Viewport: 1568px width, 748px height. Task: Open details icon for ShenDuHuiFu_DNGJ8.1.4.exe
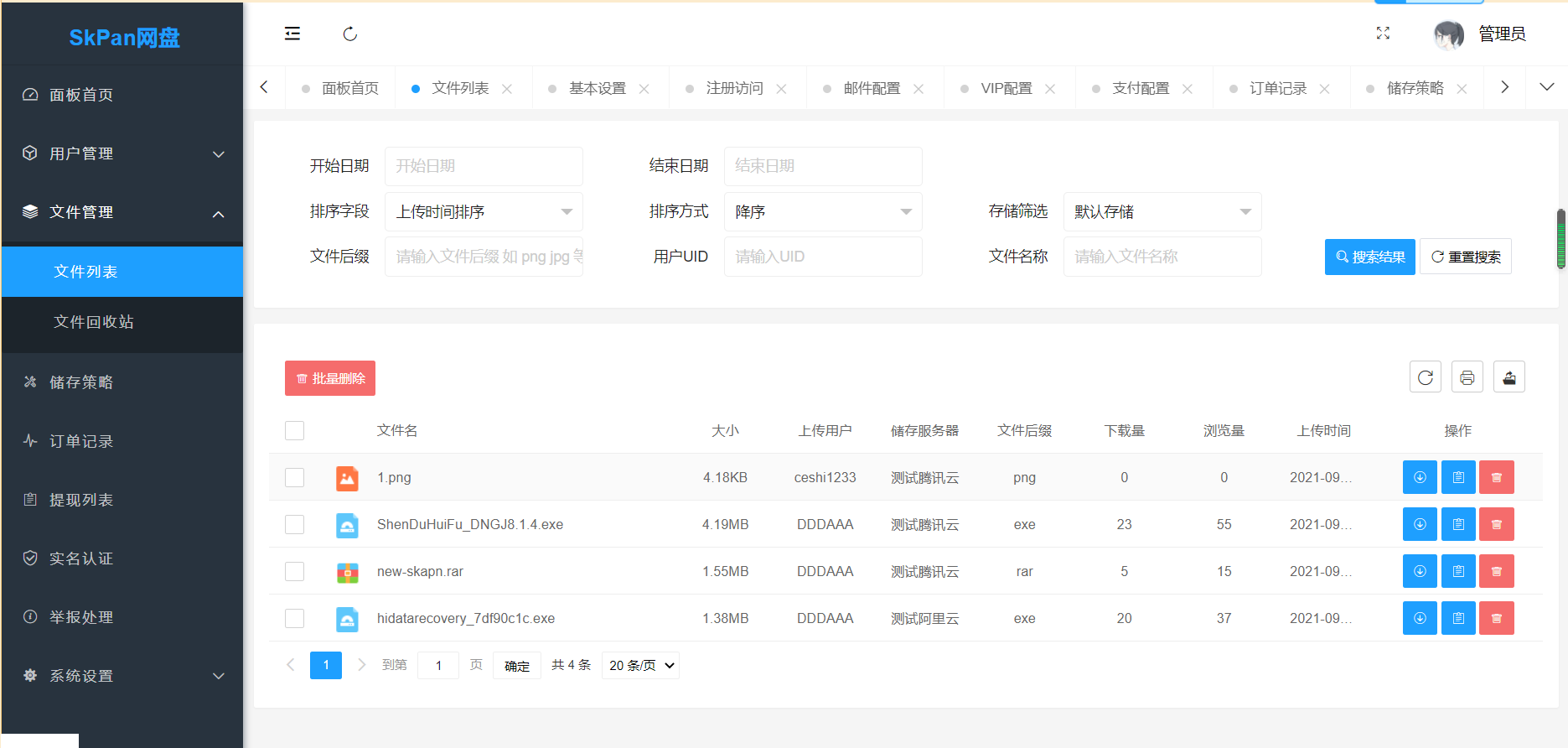[x=1458, y=524]
